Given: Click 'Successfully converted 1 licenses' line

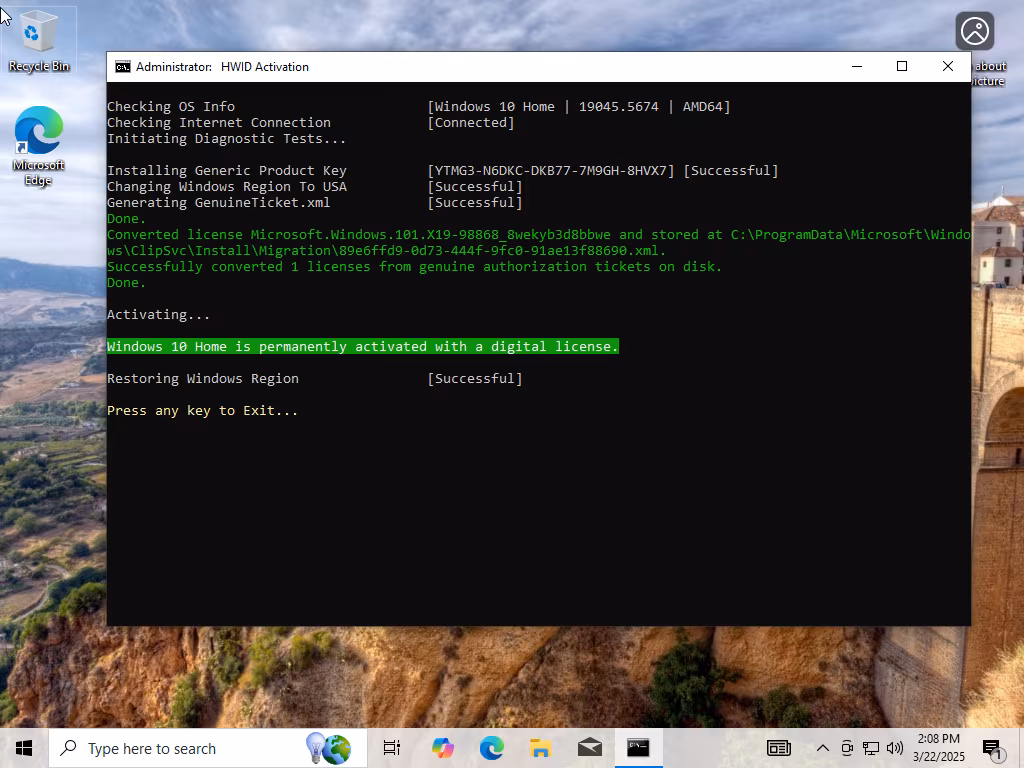Looking at the screenshot, I should coord(415,266).
